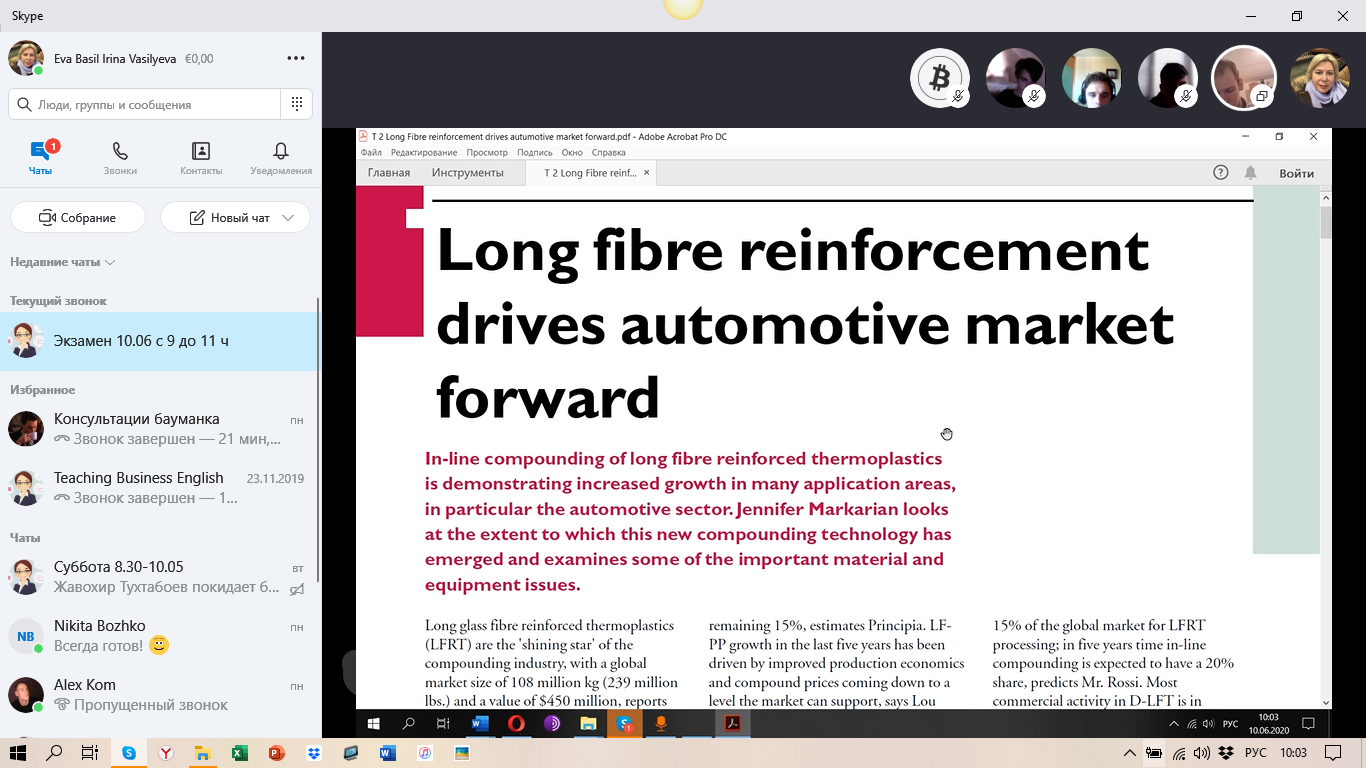Image resolution: width=1366 pixels, height=768 pixels.
Task: Open the Звонки (Calls) section
Action: pyautogui.click(x=120, y=158)
